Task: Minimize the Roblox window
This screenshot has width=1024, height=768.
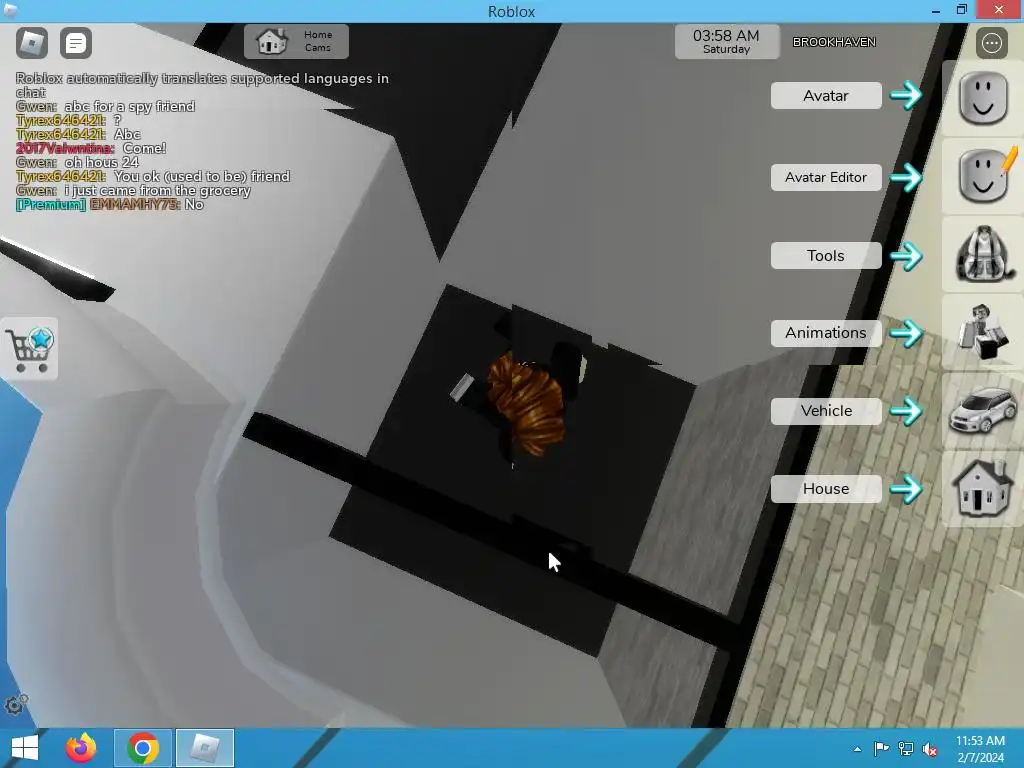Action: 935,10
